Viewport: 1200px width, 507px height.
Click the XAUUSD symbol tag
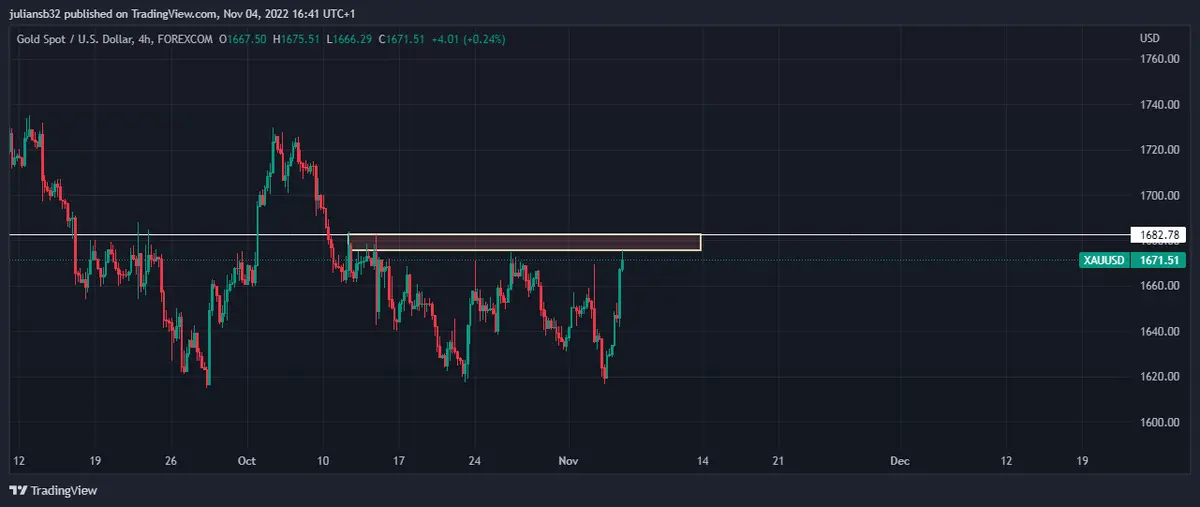point(1104,260)
